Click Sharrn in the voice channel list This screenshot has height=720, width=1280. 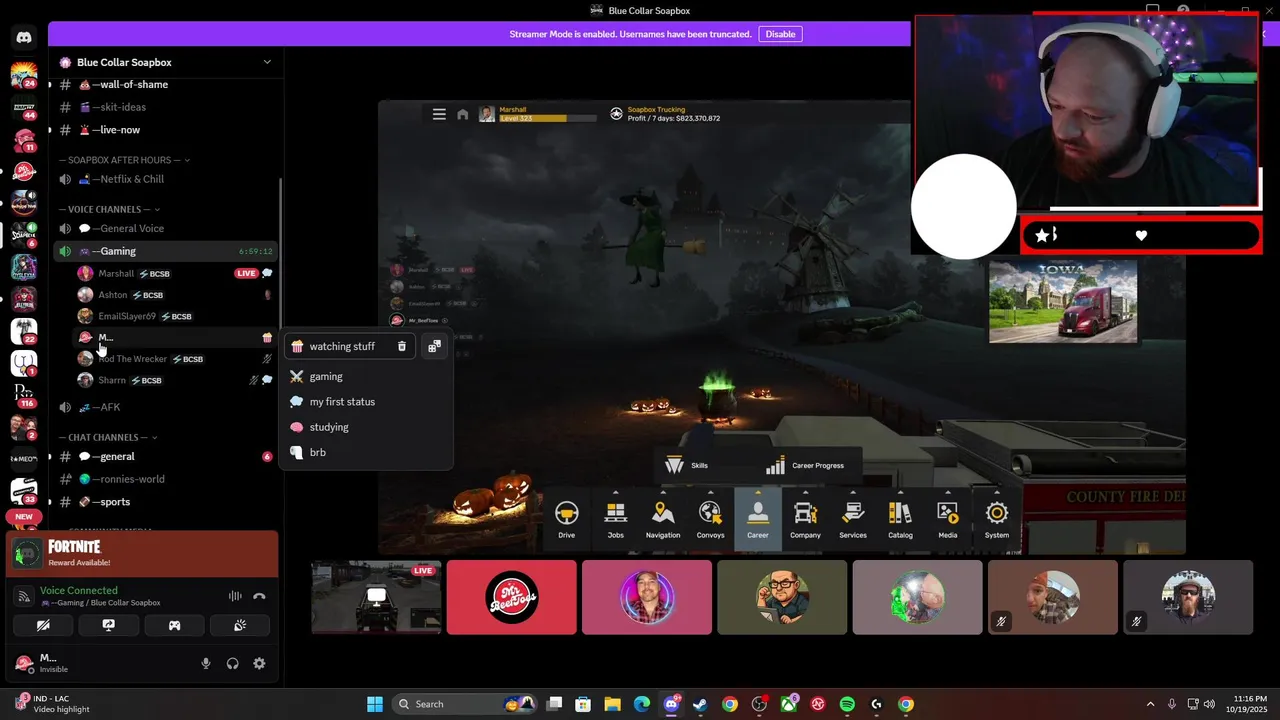point(175,380)
